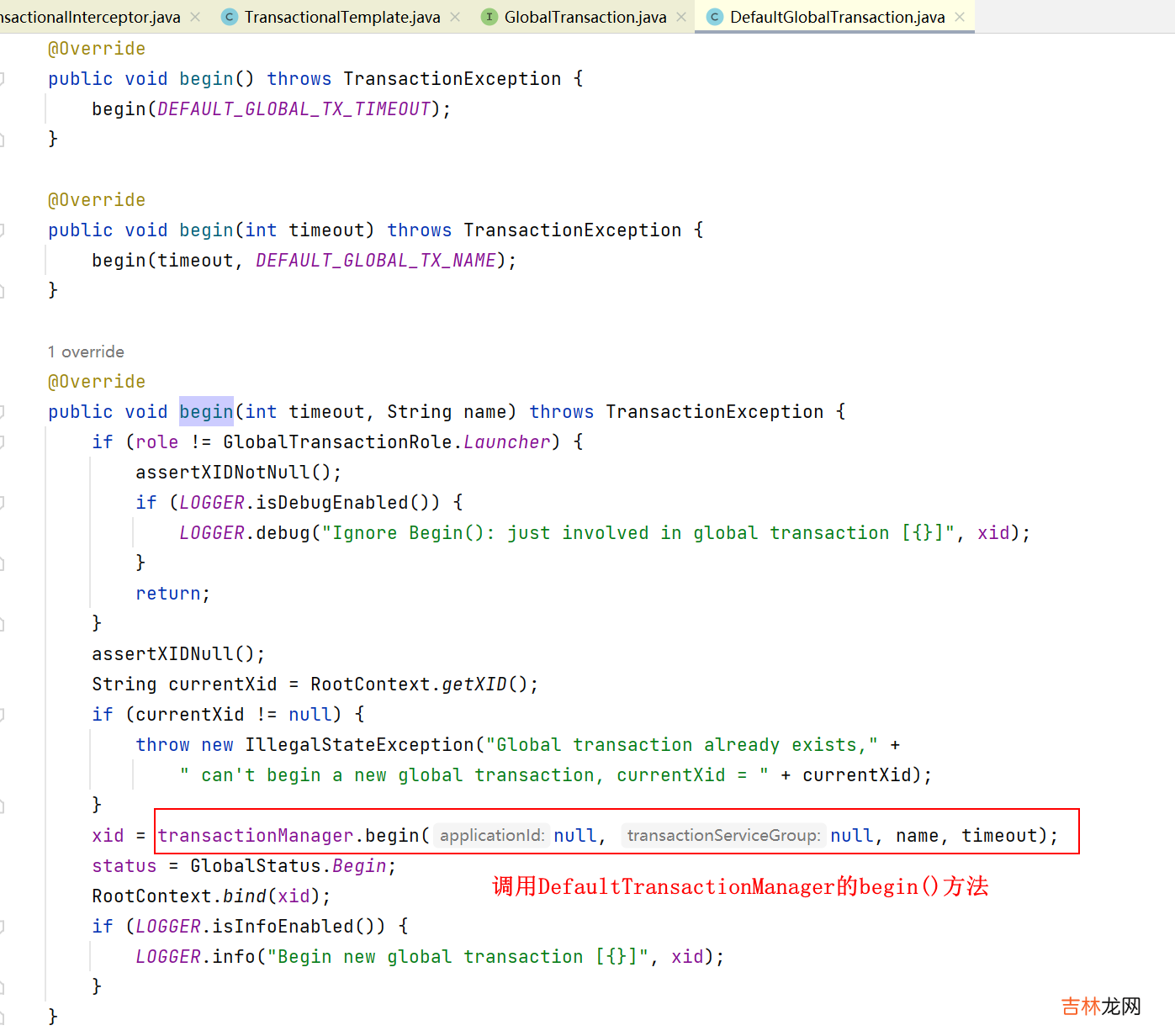Close the TransactionalTemplate.java tab
This screenshot has width=1175, height=1036.
tap(455, 17)
